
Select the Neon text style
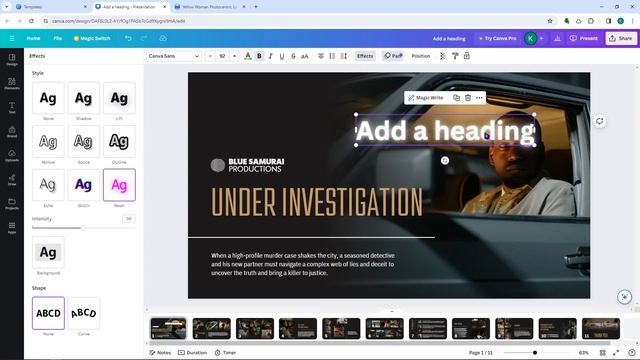click(119, 185)
